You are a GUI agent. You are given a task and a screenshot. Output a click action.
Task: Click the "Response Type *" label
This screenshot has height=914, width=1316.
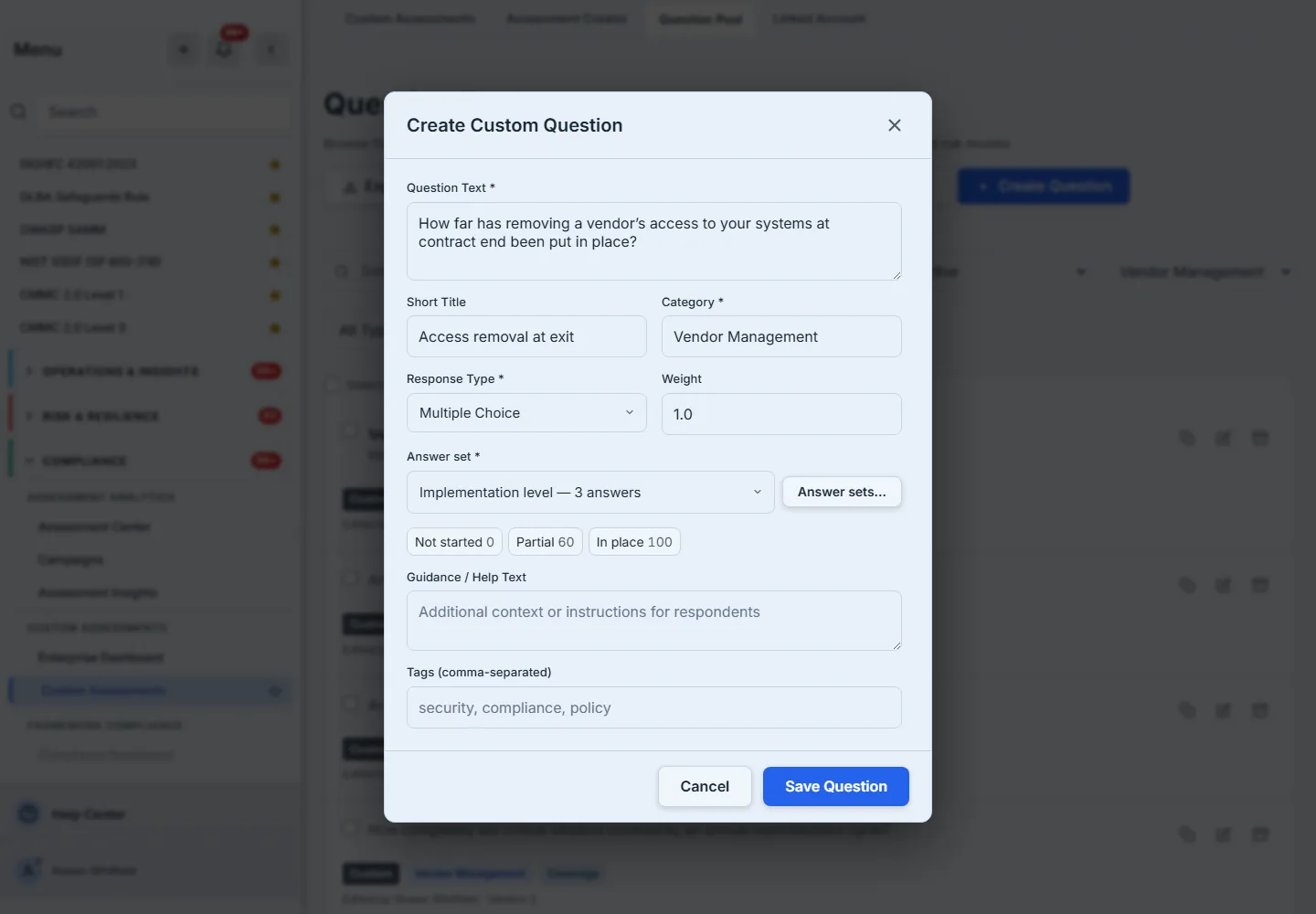455,378
